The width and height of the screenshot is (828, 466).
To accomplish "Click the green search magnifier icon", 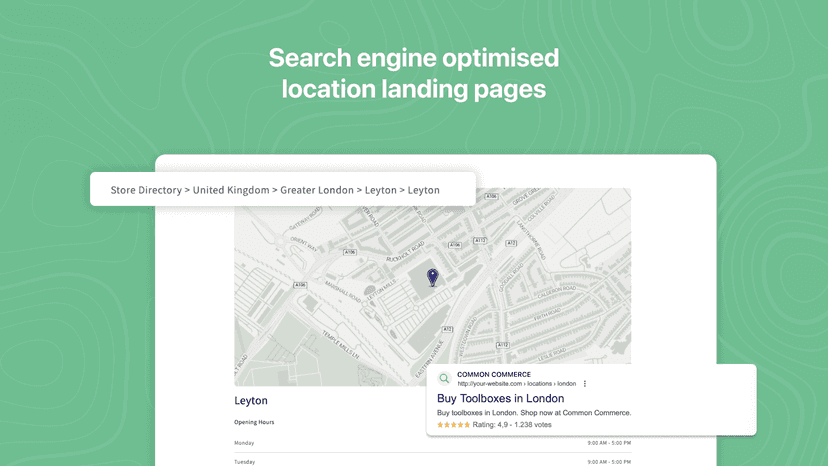I will pyautogui.click(x=444, y=378).
